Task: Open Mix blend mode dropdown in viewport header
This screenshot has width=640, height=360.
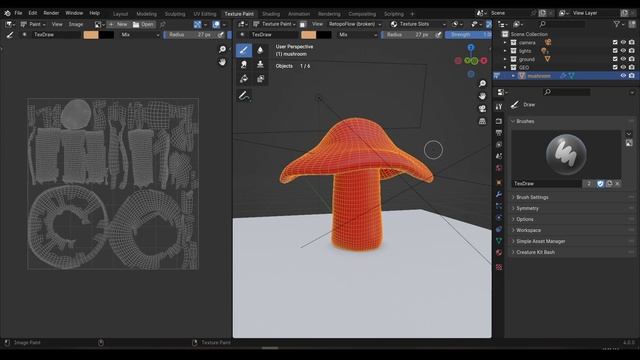Action: pos(358,35)
